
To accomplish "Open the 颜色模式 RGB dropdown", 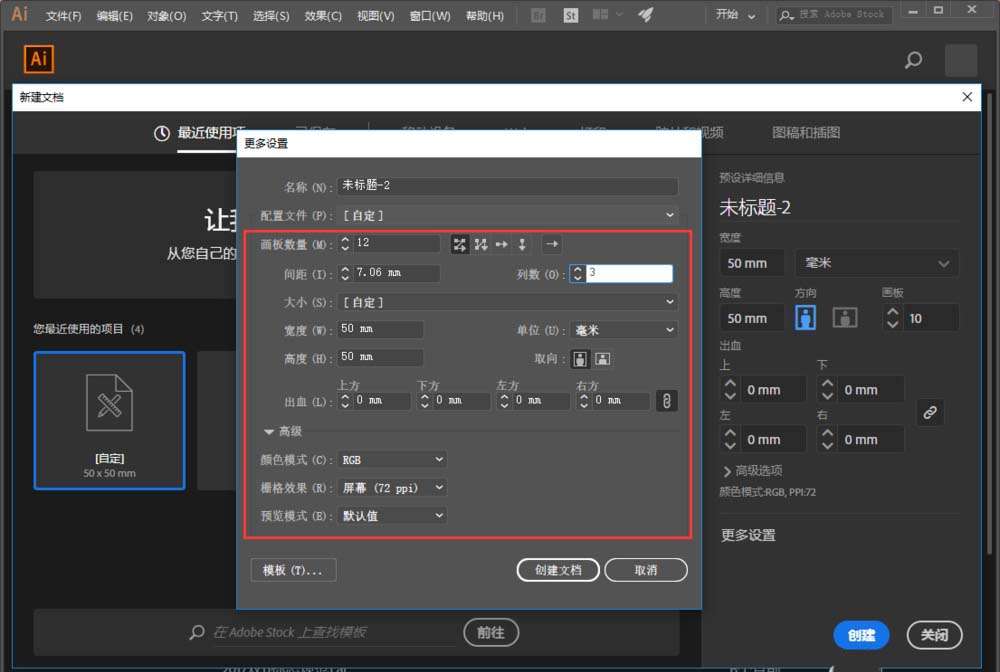I will [x=392, y=460].
